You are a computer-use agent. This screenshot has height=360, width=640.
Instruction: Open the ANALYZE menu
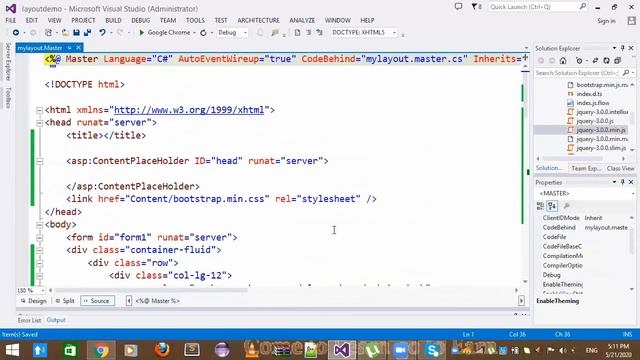(302, 20)
